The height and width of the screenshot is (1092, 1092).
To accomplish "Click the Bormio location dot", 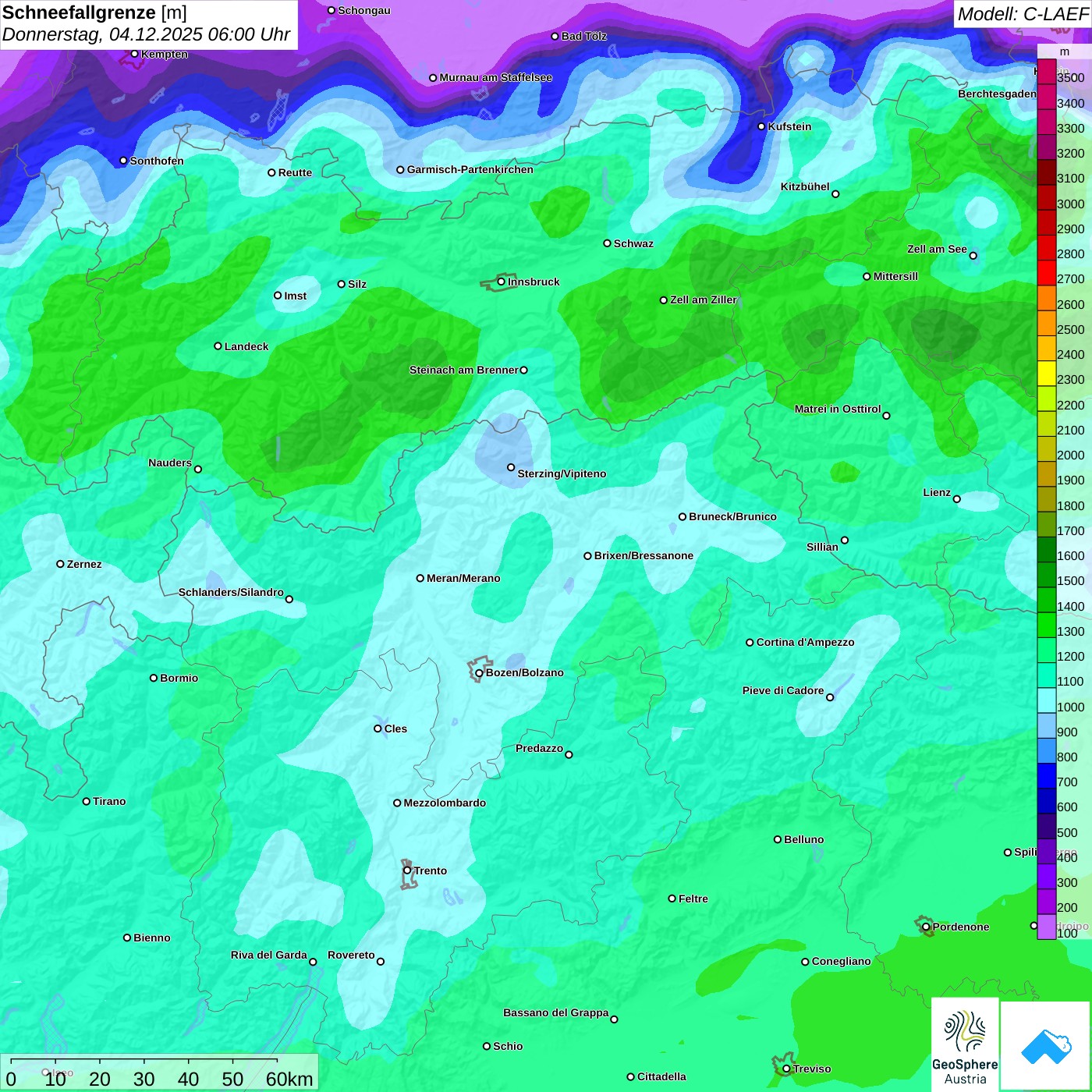I will 154,678.
